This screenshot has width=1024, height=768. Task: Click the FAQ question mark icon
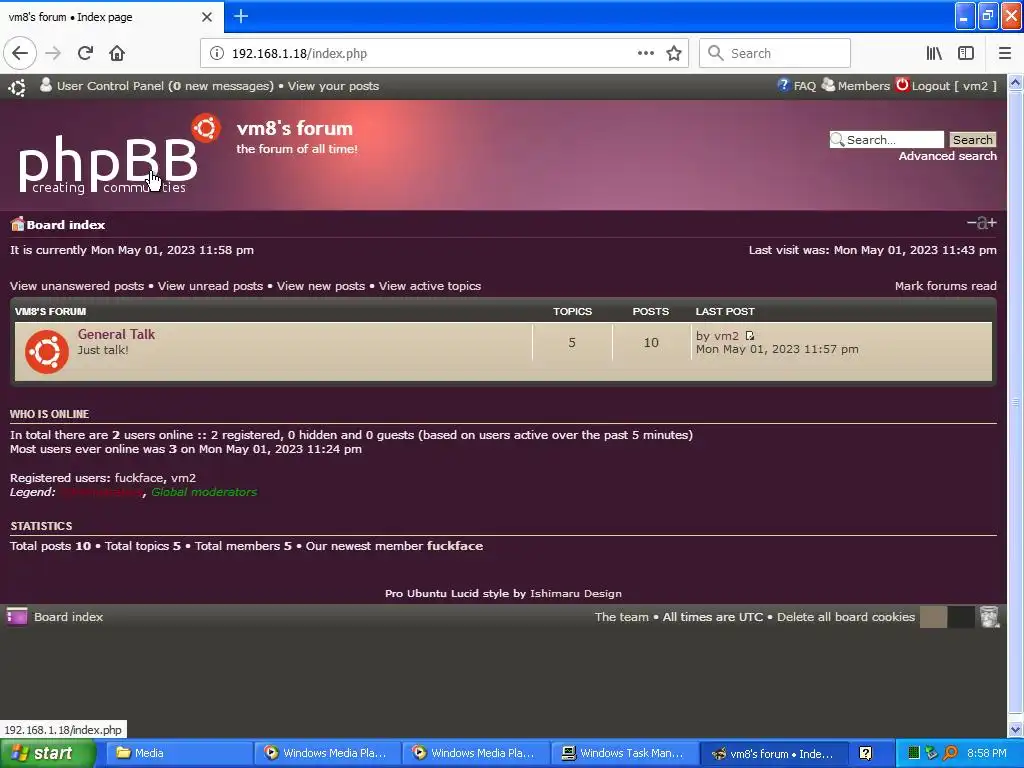[783, 85]
